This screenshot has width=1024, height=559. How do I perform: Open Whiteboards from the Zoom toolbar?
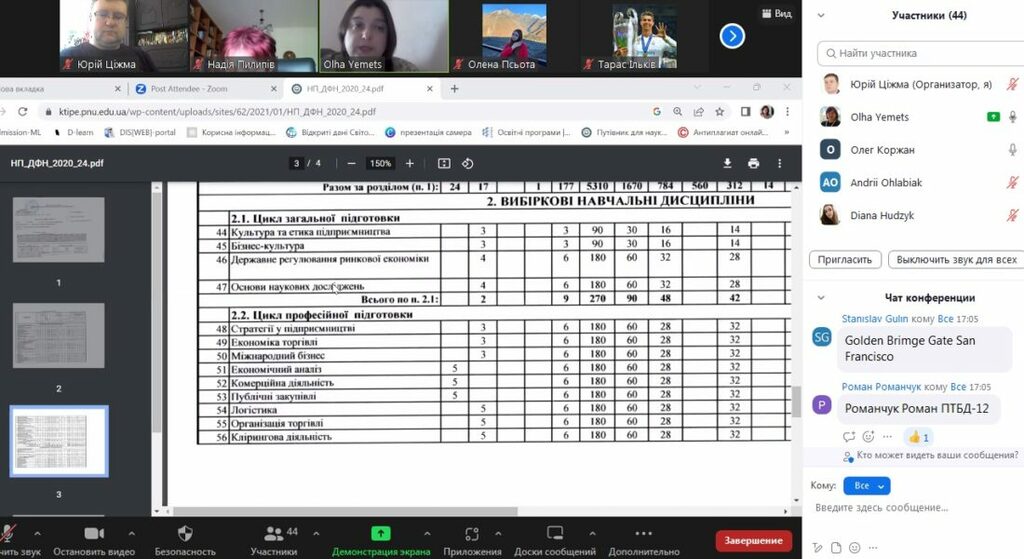(555, 533)
